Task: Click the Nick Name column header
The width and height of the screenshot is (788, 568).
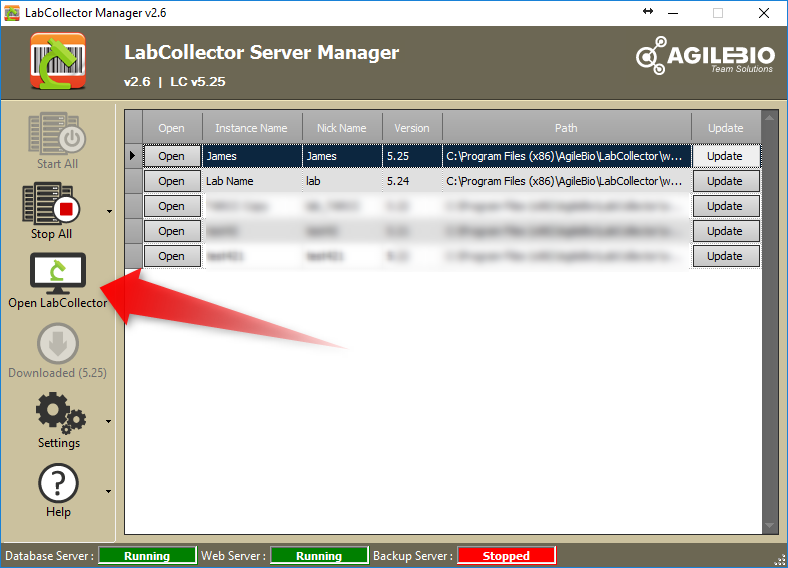Action: coord(342,128)
